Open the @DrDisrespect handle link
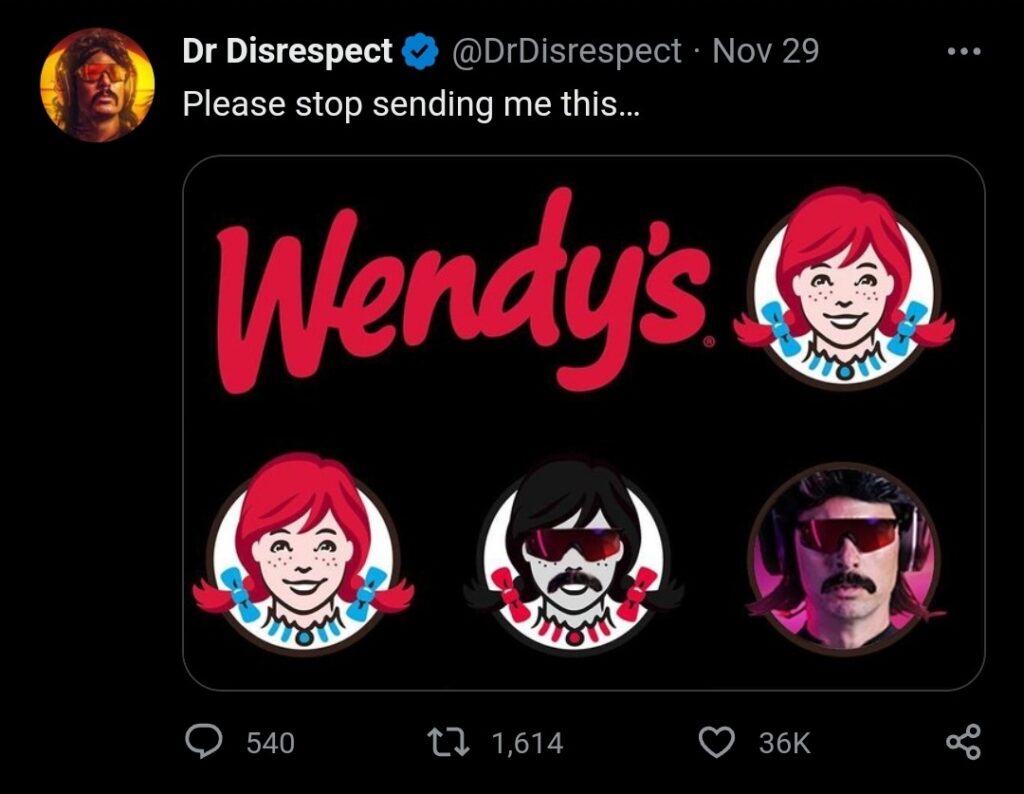This screenshot has height=794, width=1024. (568, 51)
